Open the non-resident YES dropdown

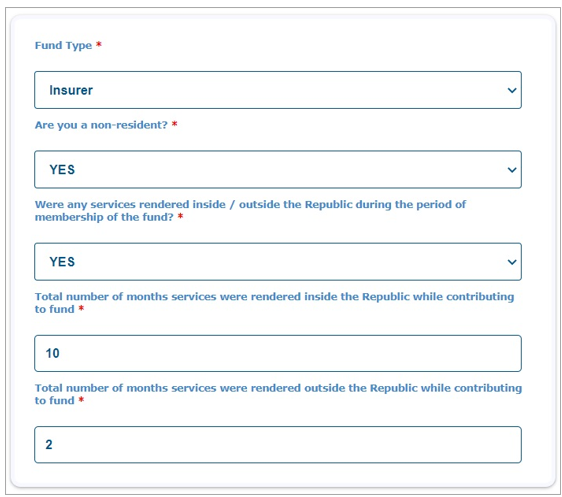pyautogui.click(x=278, y=169)
